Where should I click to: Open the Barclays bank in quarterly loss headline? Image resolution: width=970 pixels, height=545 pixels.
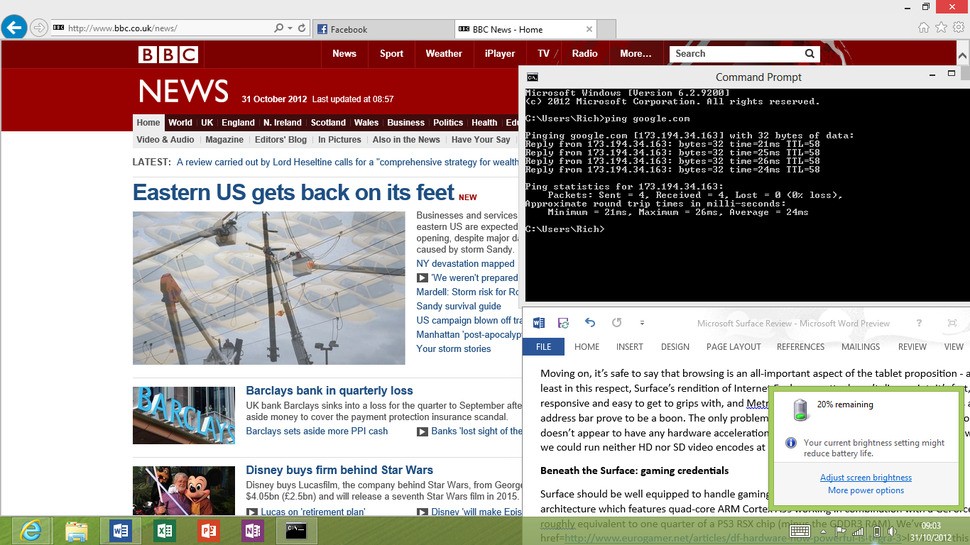pos(329,391)
